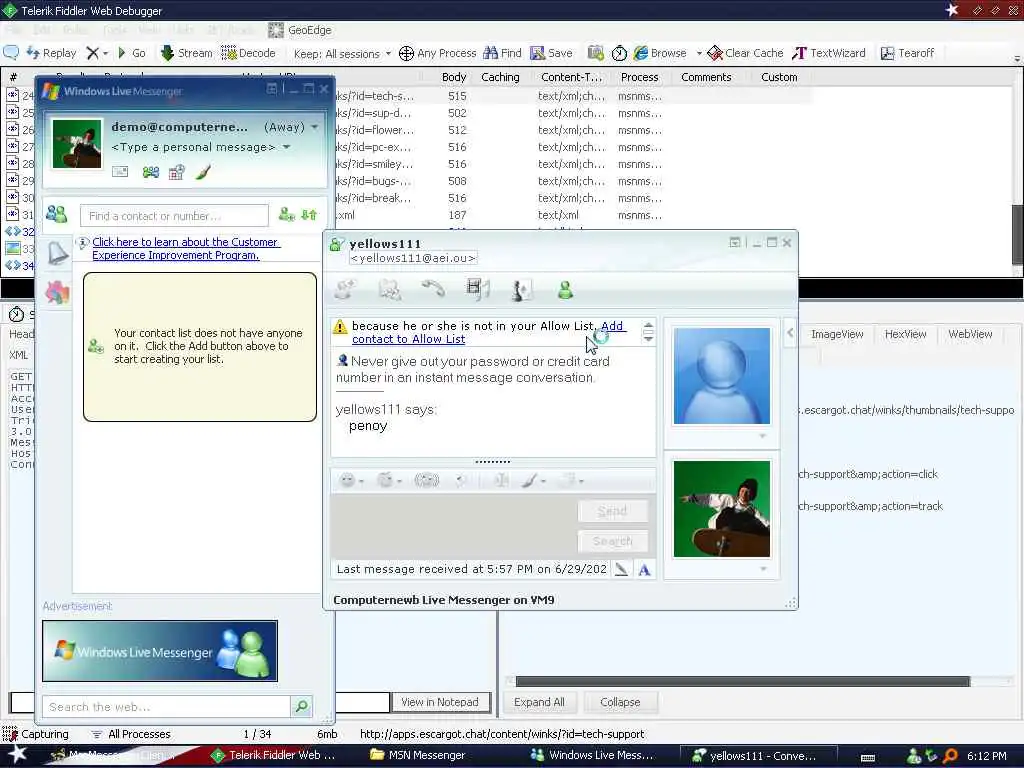Open the options arrow under yellows111 display picture
The width and height of the screenshot is (1024, 768).
pos(762,436)
